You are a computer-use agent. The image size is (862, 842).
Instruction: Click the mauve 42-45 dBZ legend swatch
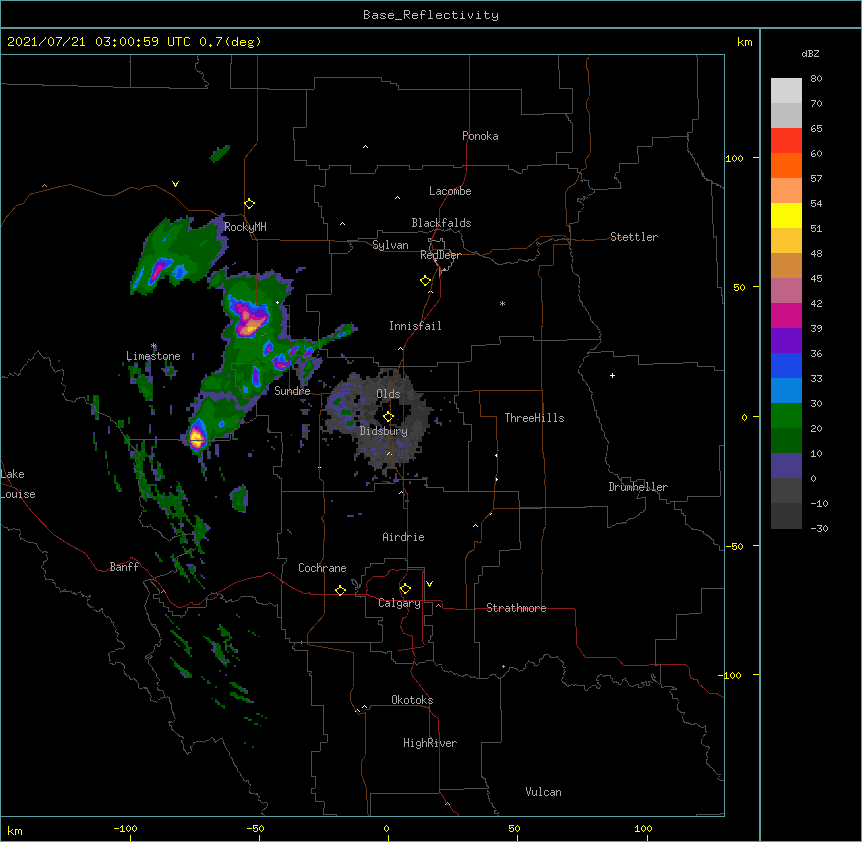click(x=786, y=291)
